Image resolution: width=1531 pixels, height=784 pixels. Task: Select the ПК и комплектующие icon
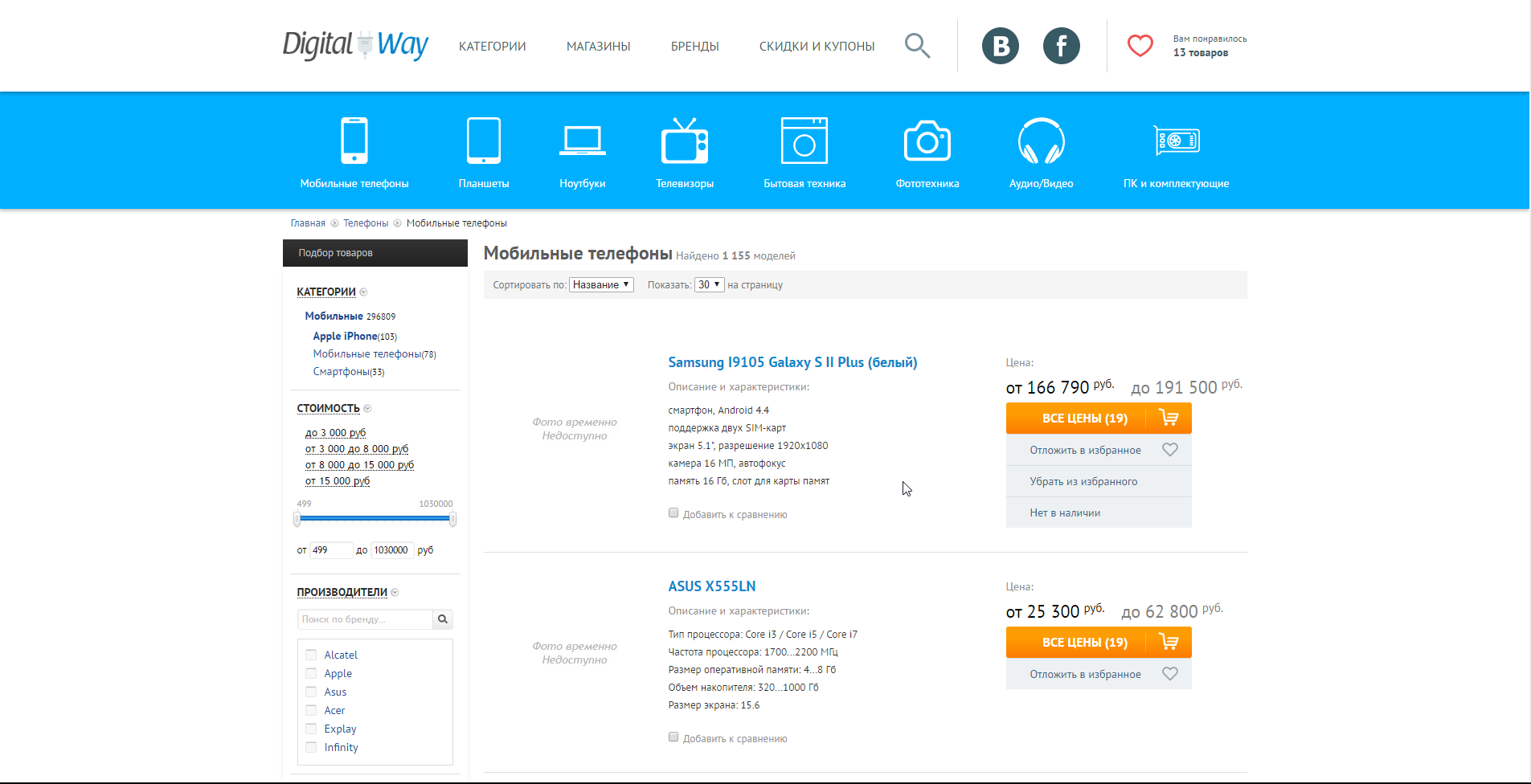pyautogui.click(x=1177, y=141)
